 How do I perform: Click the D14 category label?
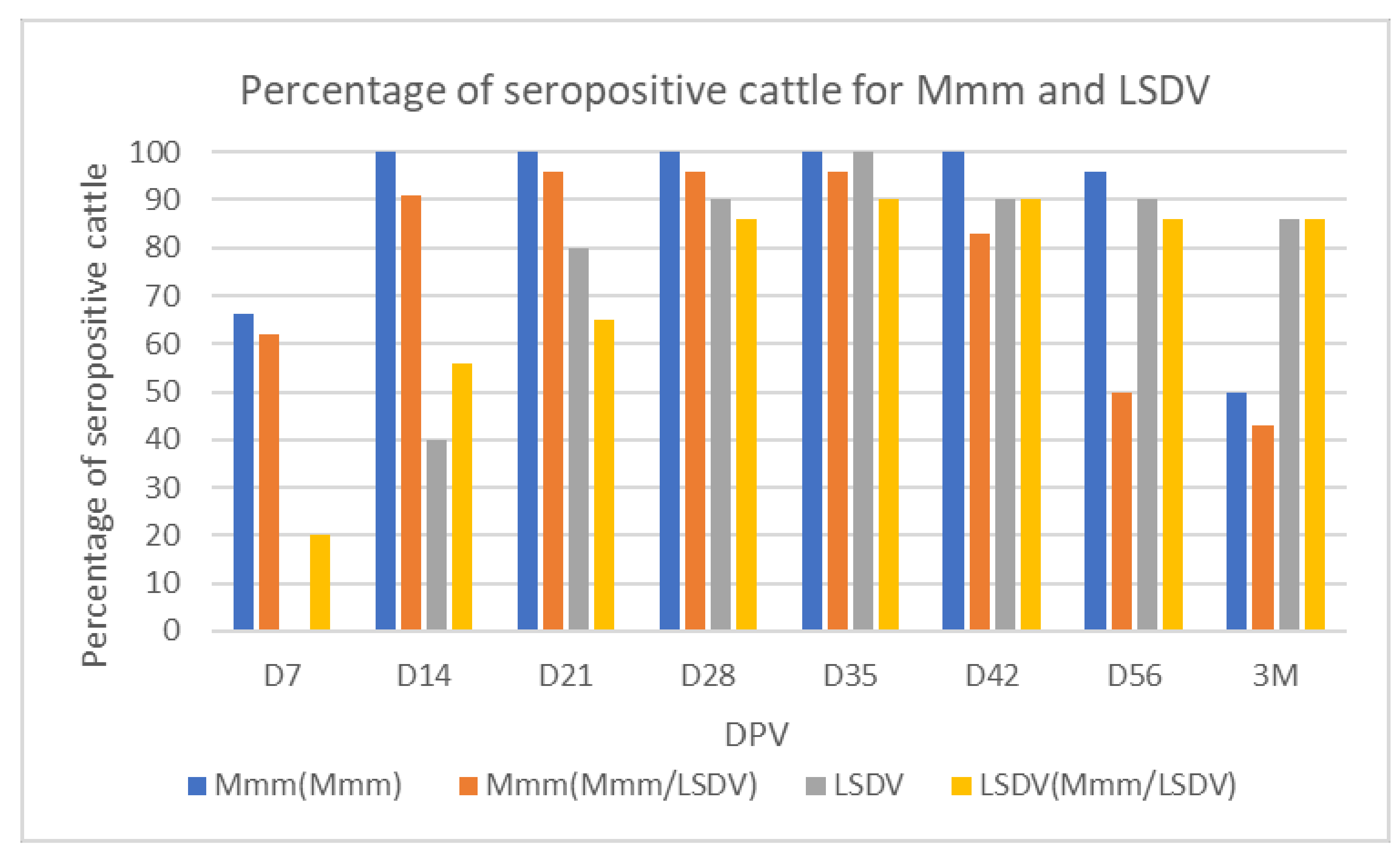(424, 676)
